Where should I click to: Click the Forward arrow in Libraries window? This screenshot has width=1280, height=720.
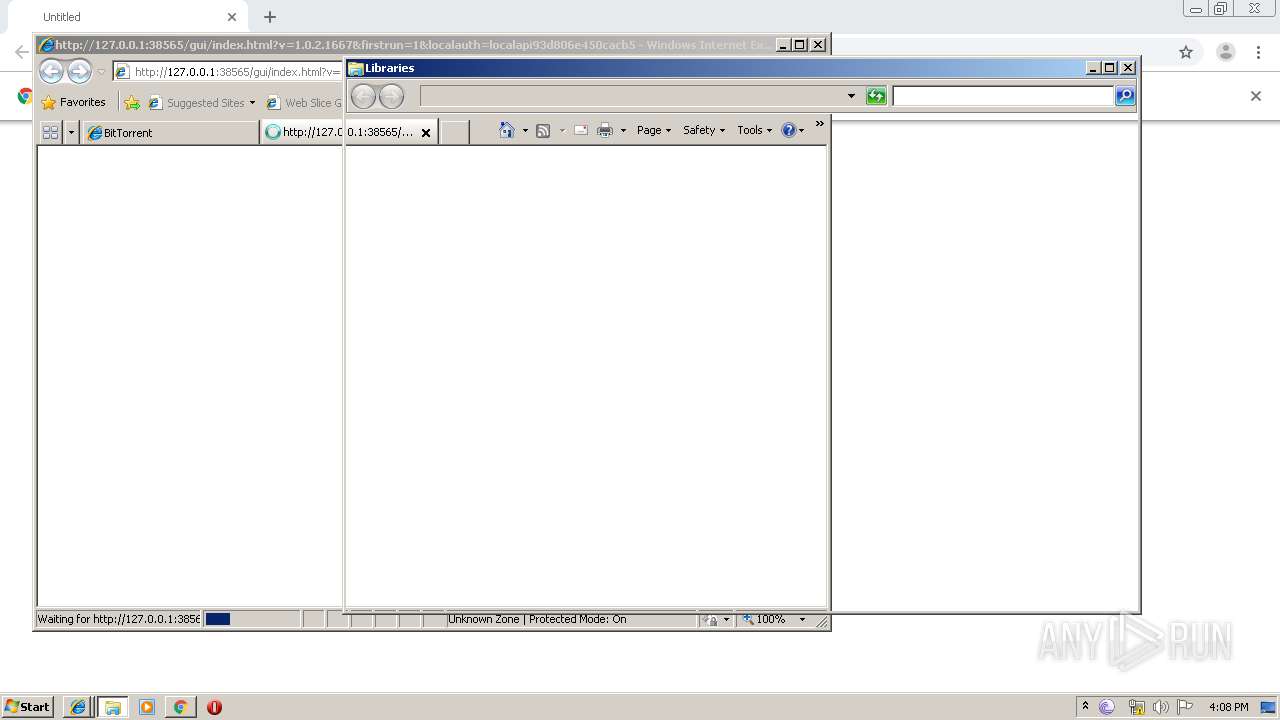pos(392,96)
